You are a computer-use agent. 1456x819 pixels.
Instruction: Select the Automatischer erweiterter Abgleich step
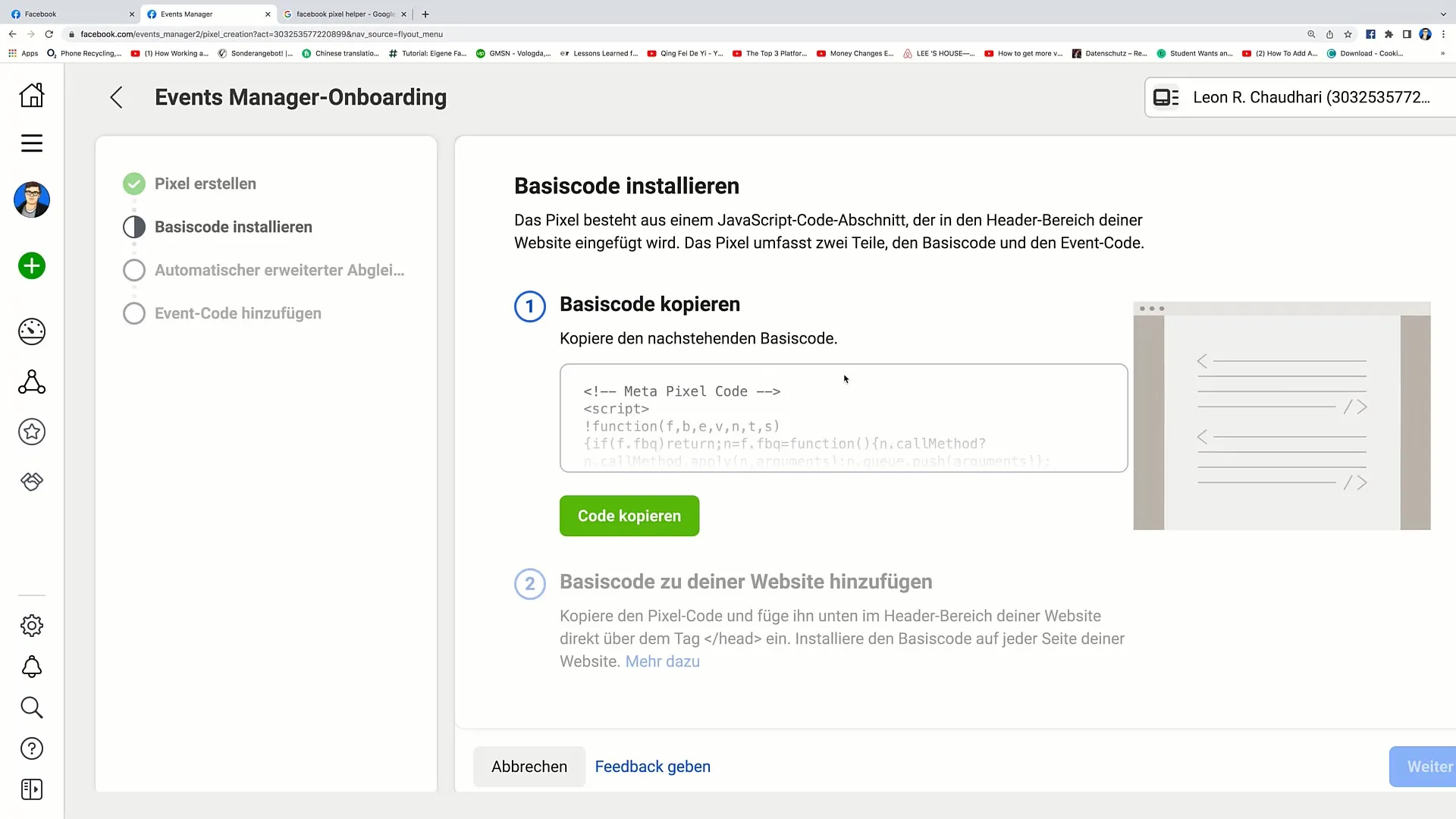278,270
